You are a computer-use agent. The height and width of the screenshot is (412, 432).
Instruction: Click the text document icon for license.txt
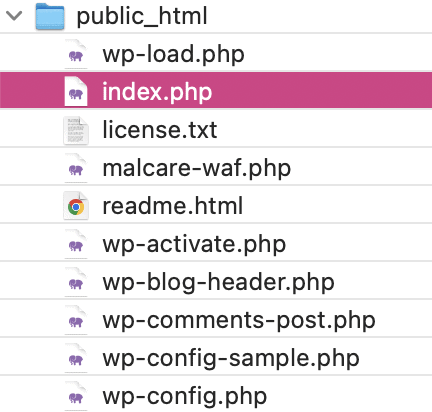pyautogui.click(x=76, y=130)
